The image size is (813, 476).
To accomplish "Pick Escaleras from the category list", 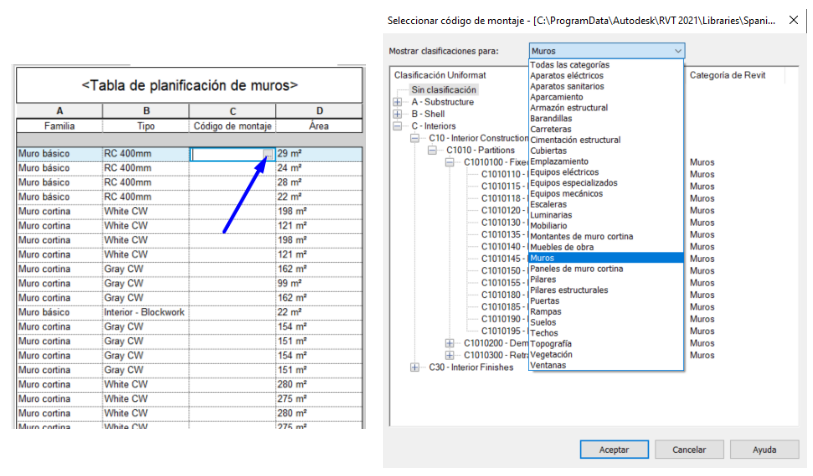I will pyautogui.click(x=606, y=204).
